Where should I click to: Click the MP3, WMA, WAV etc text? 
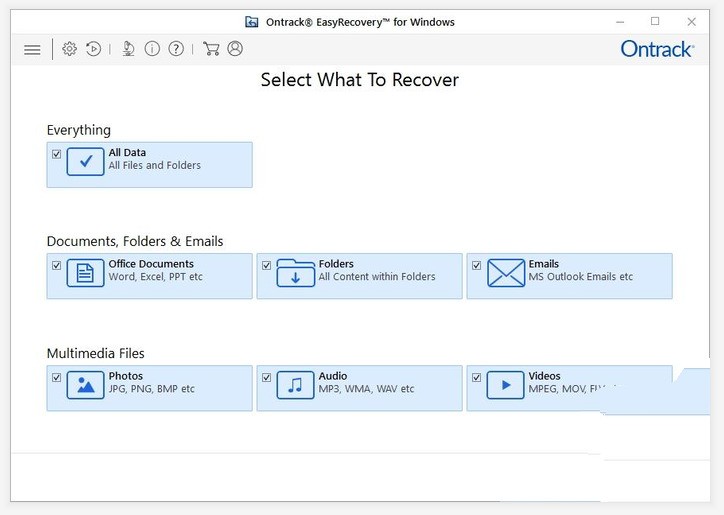tap(366, 389)
